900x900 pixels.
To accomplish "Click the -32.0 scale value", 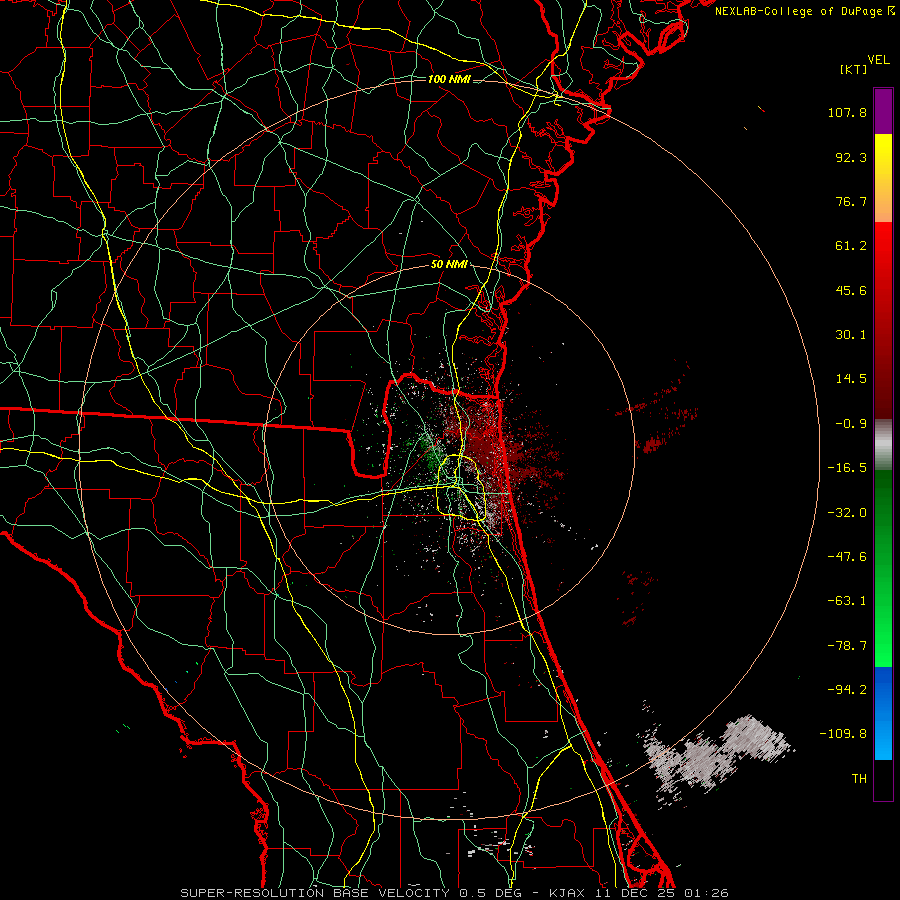I will click(847, 513).
